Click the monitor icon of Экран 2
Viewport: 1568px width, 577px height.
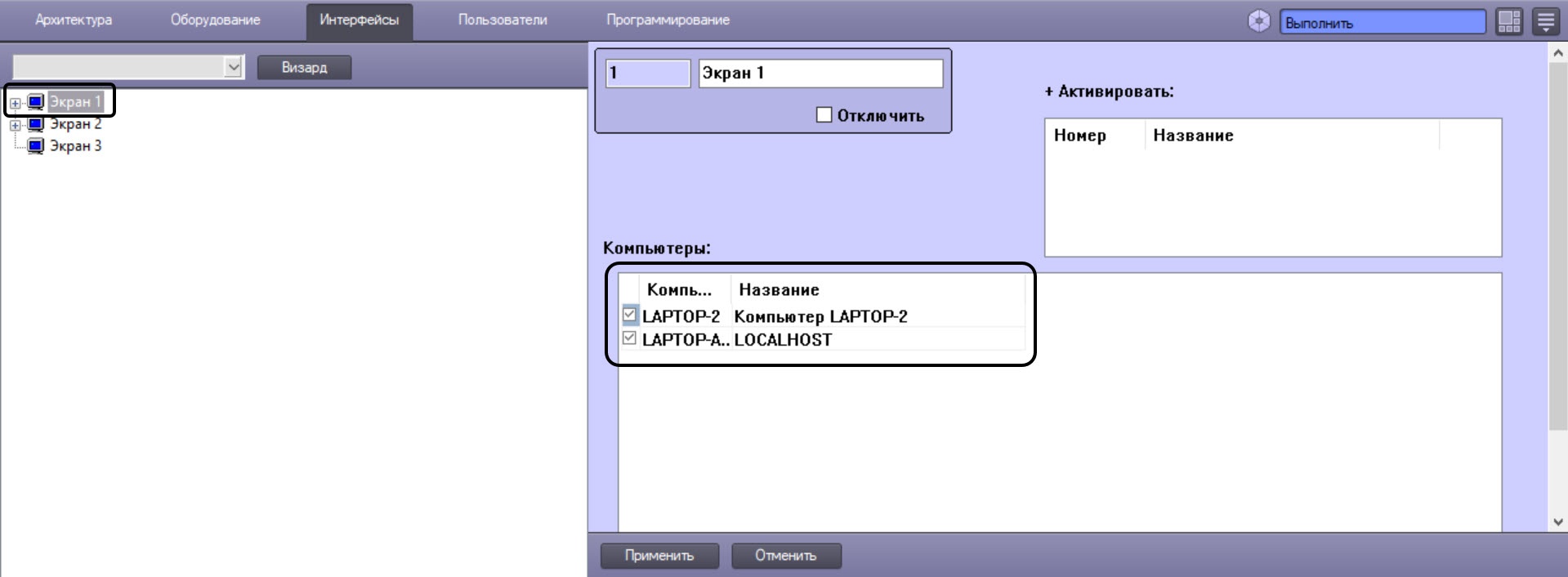click(x=36, y=124)
